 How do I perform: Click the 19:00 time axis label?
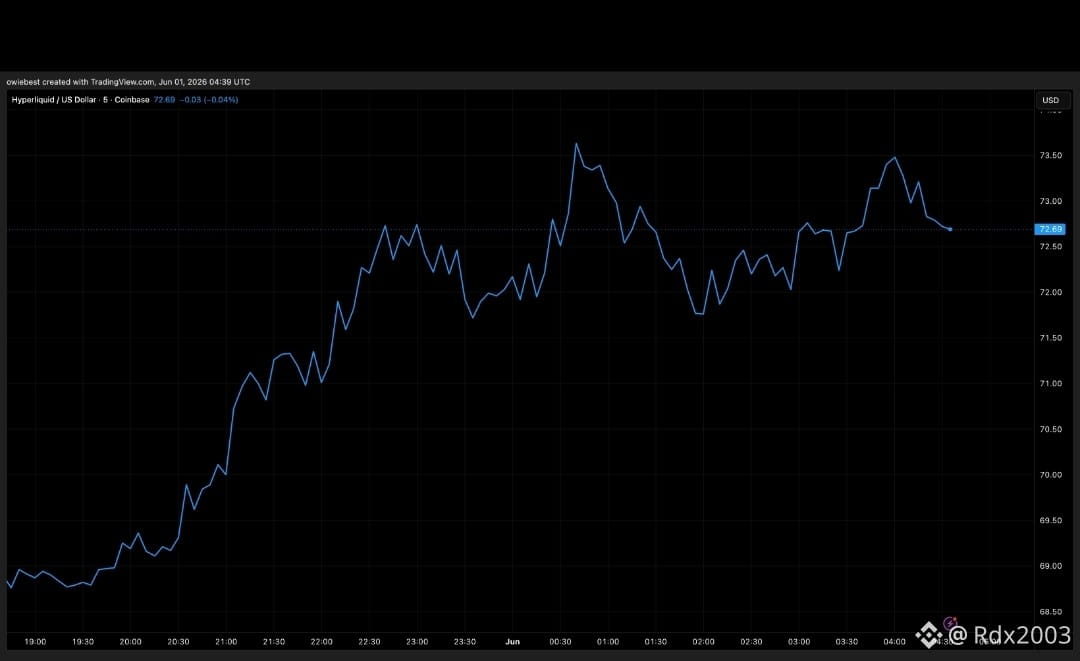pos(35,642)
